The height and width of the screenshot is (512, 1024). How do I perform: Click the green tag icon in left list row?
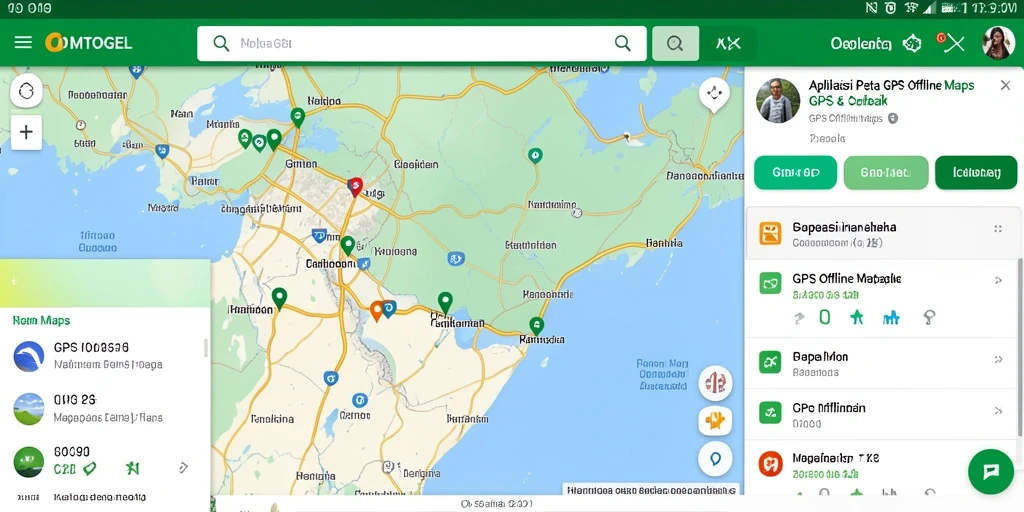point(89,468)
